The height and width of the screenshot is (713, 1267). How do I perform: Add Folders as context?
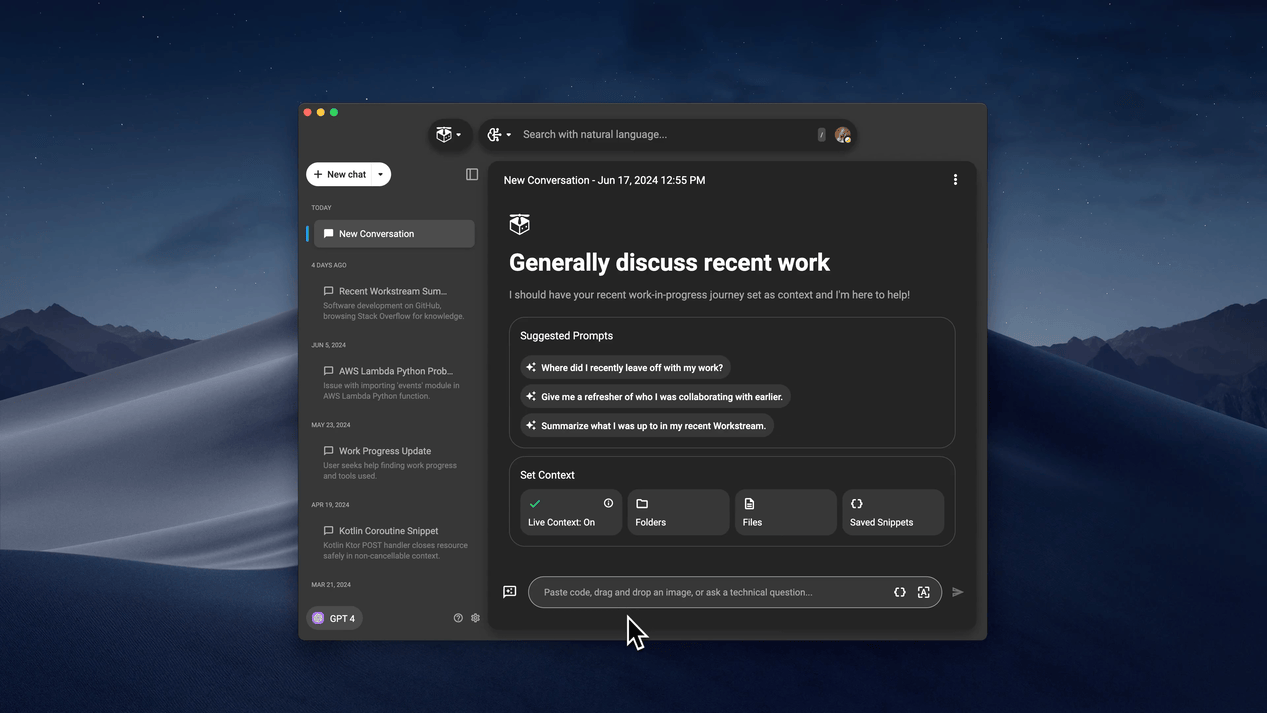coord(678,512)
